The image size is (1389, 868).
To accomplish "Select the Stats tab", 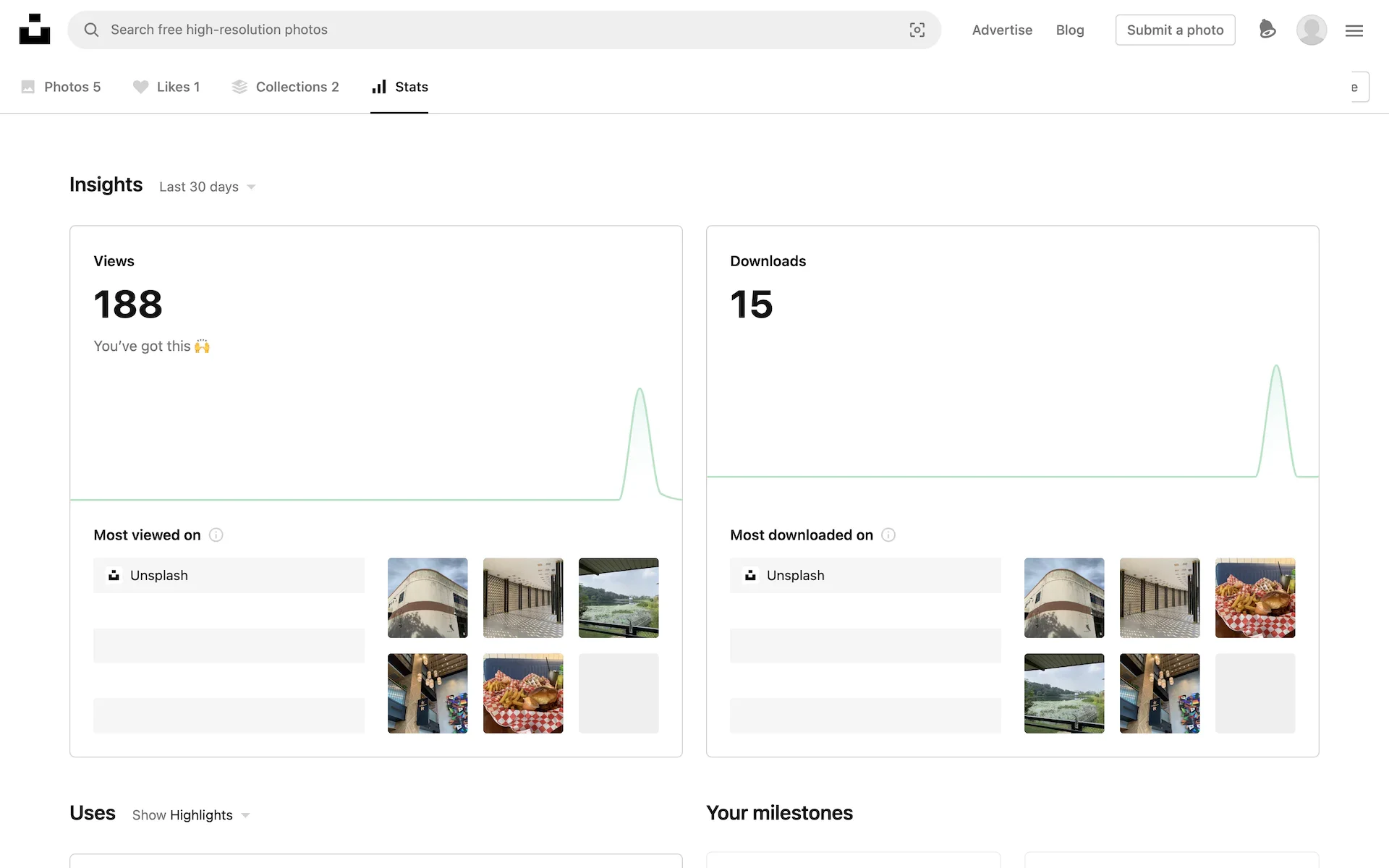I will click(399, 87).
